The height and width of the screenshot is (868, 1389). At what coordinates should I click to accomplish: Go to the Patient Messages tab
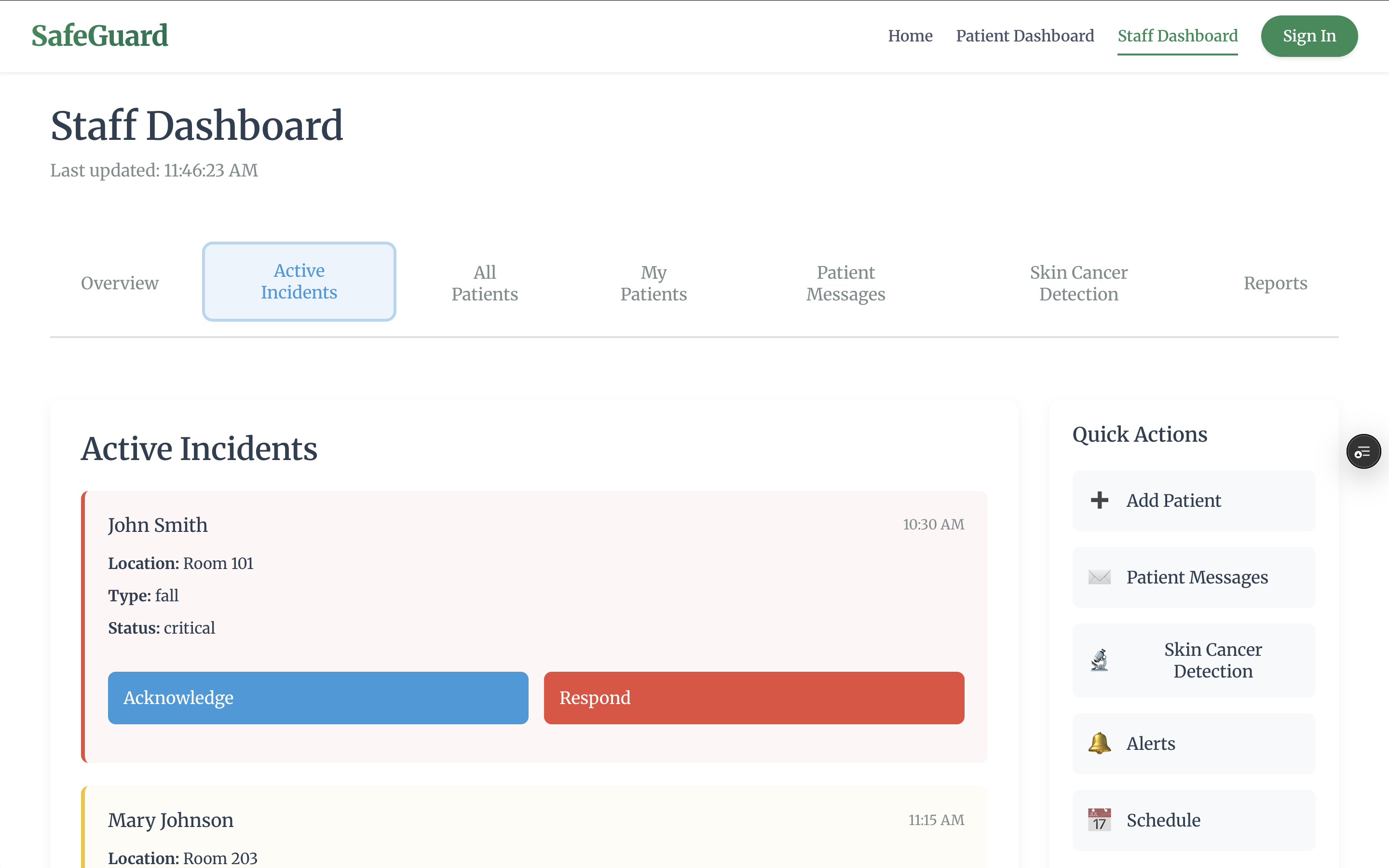tap(845, 283)
